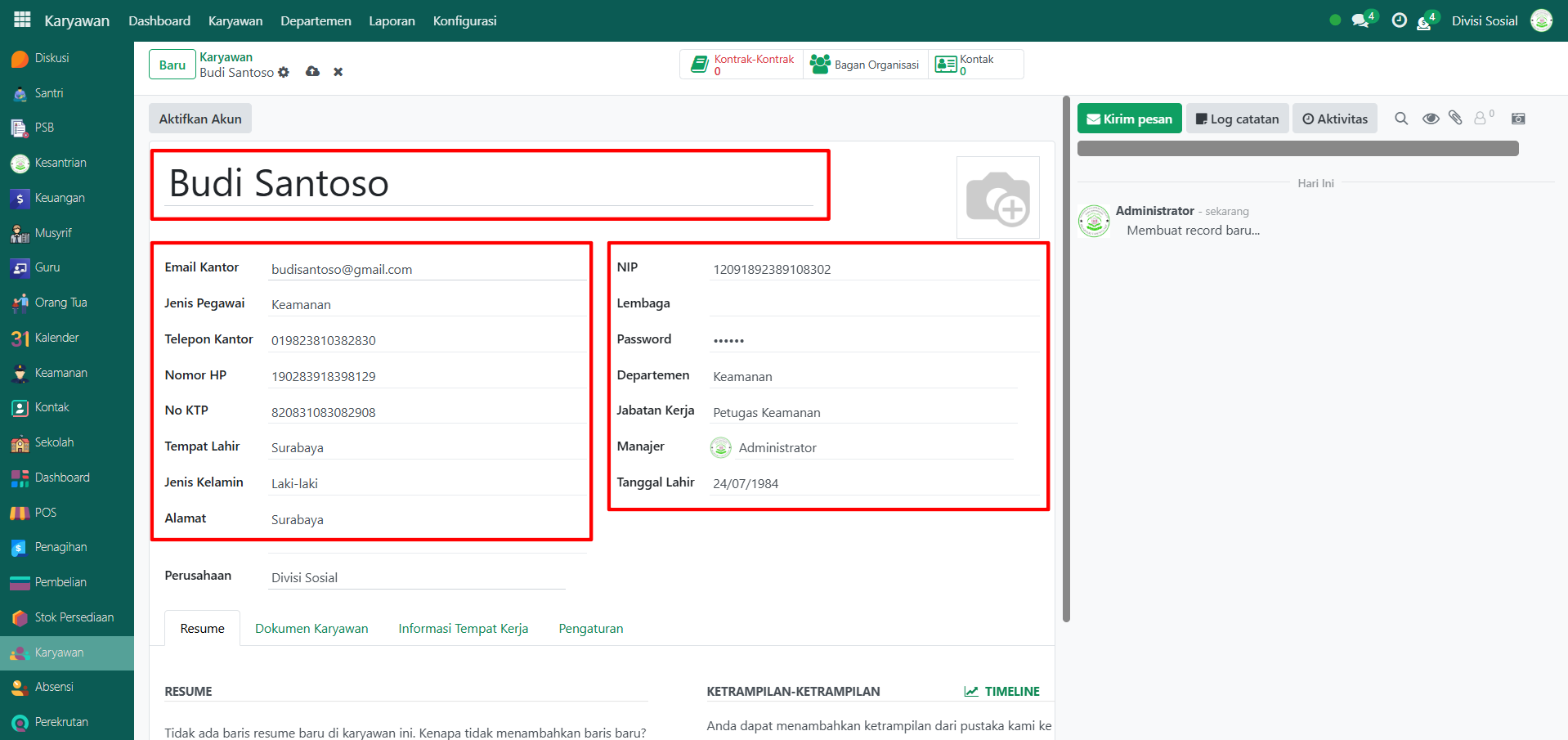Click the followers person icon showing 0

[x=1481, y=119]
